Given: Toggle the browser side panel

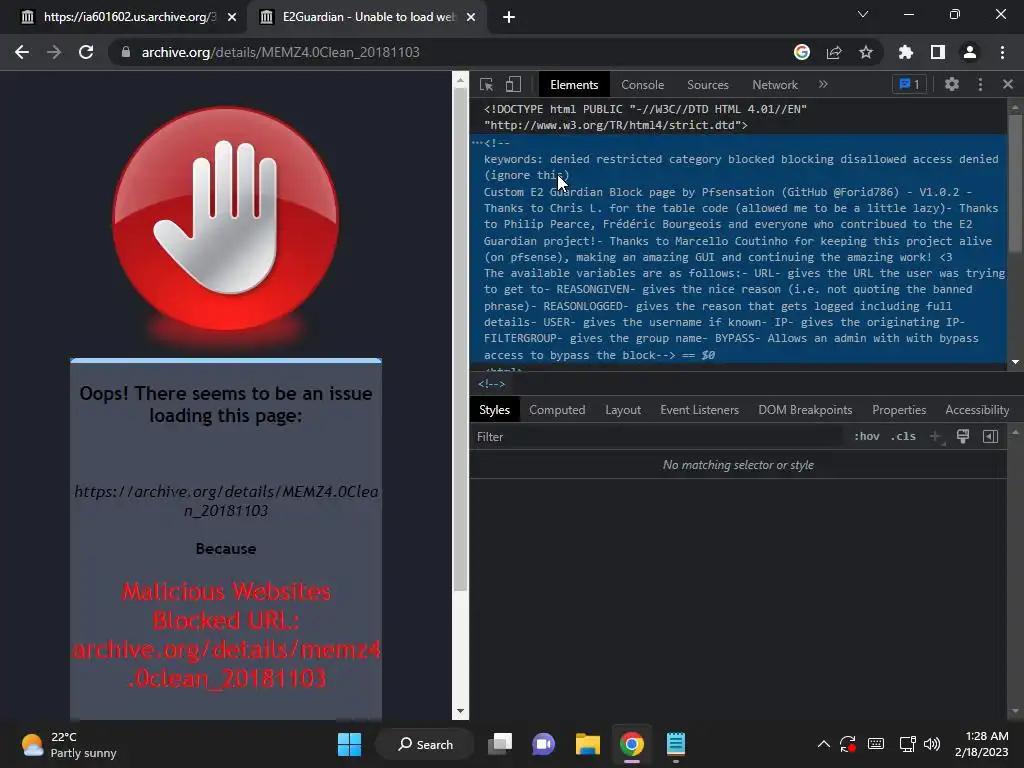Looking at the screenshot, I should [x=938, y=52].
